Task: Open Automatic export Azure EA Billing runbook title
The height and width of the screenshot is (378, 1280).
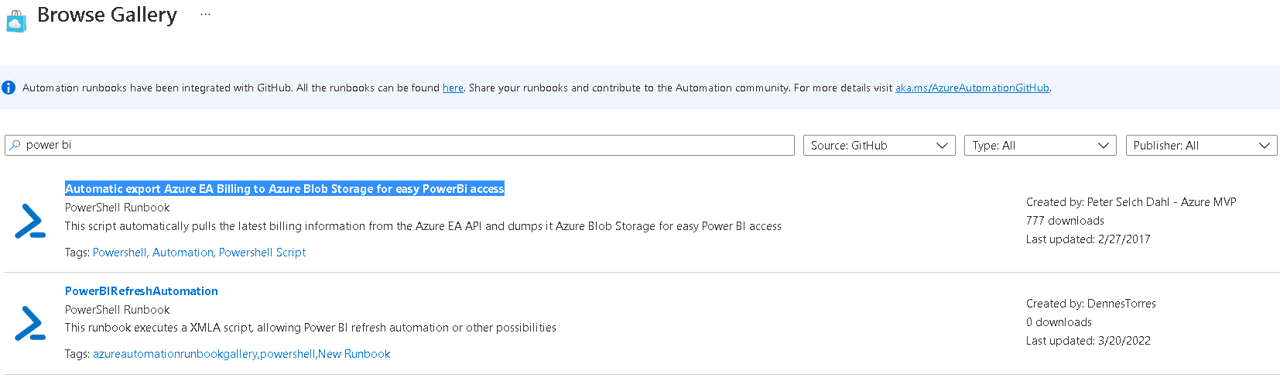Action: click(x=285, y=188)
